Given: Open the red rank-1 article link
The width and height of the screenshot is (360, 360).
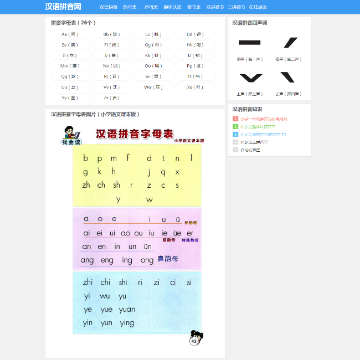Looking at the screenshot, I should point(264,119).
